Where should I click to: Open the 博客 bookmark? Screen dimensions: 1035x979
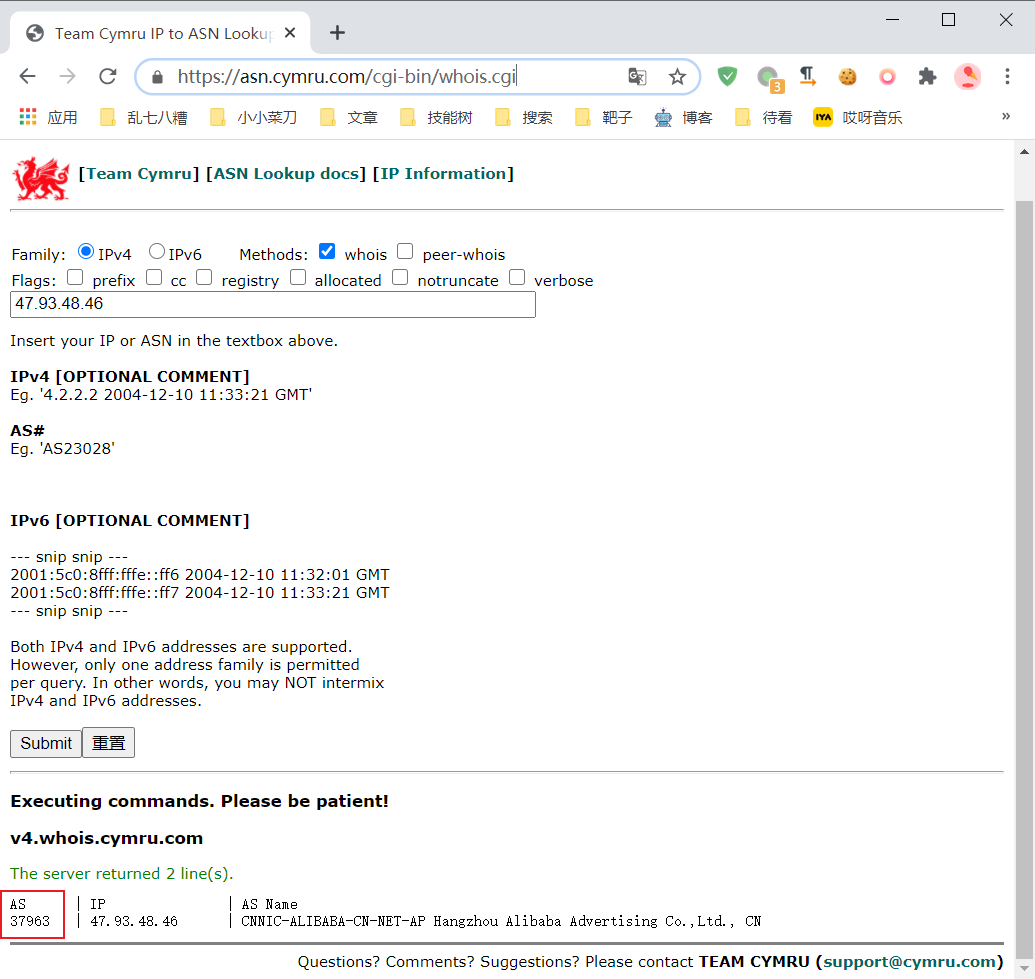(683, 118)
